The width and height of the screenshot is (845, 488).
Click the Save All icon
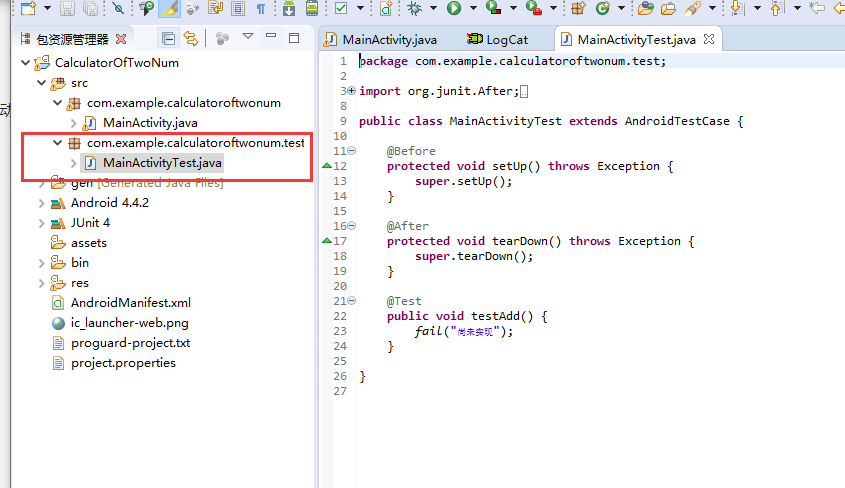pyautogui.click(x=91, y=8)
